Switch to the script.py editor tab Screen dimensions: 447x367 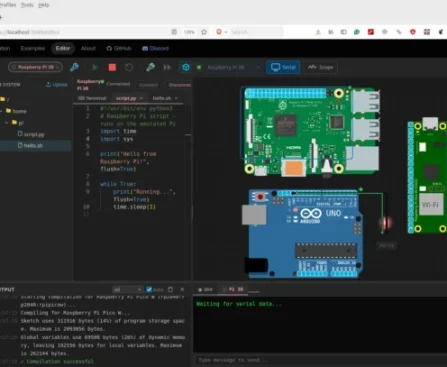click(126, 98)
